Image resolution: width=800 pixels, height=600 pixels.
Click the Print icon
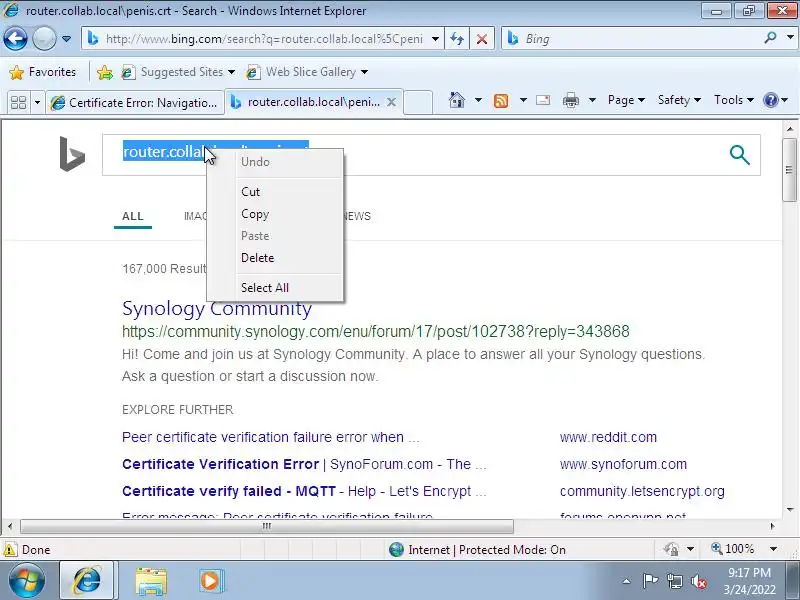pyautogui.click(x=570, y=100)
